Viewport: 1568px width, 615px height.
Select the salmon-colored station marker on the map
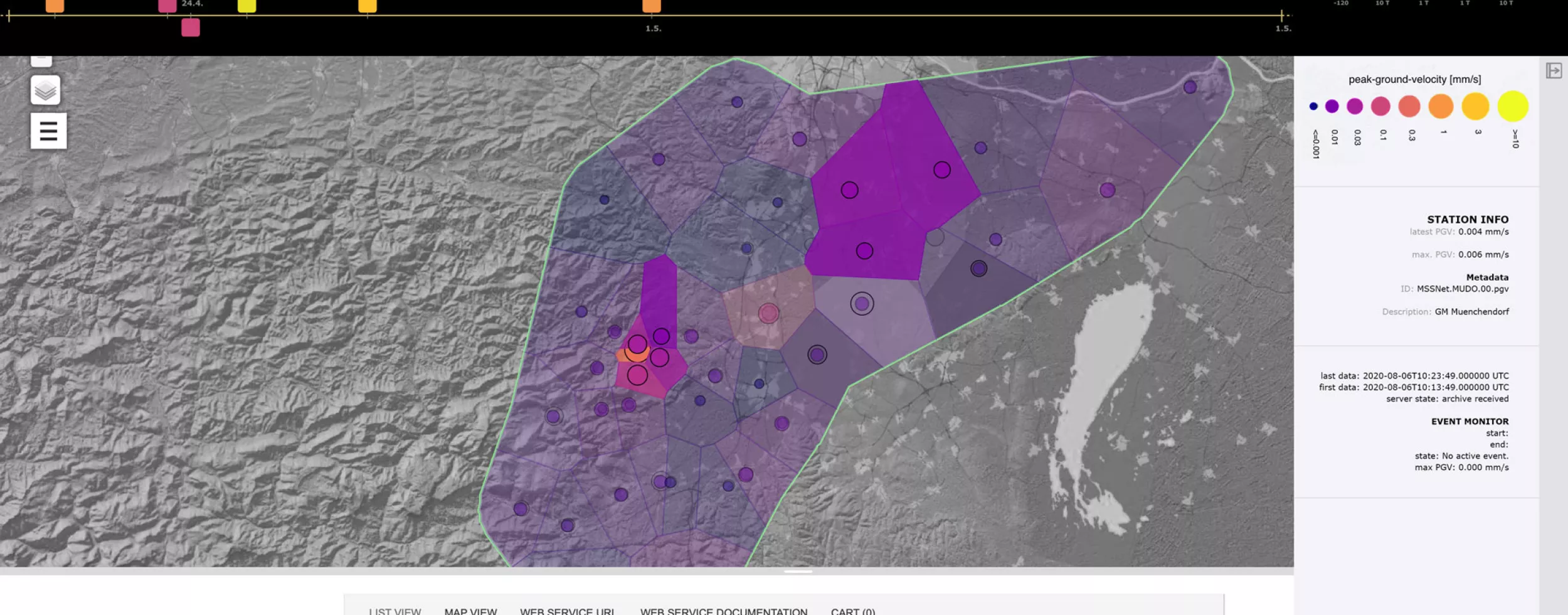tap(768, 313)
